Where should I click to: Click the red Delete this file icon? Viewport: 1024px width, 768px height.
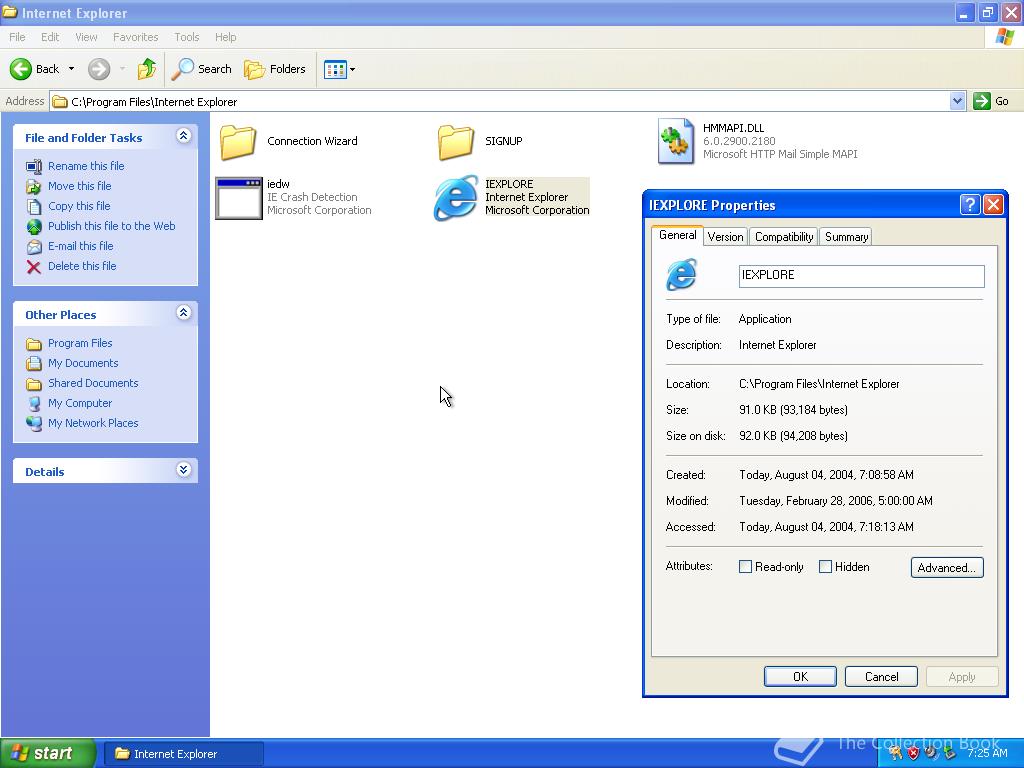point(34,266)
